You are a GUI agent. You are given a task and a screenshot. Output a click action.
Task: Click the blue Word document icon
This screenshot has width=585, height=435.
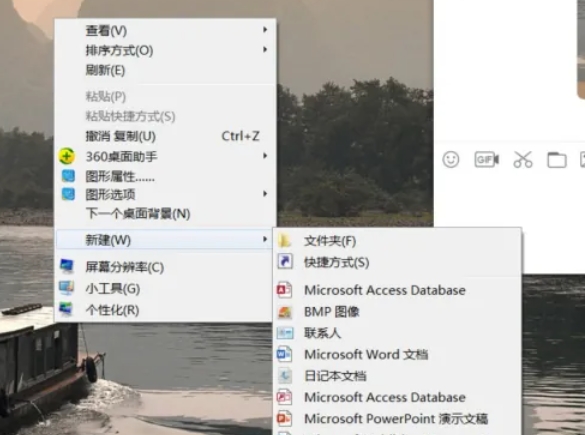[x=284, y=354]
